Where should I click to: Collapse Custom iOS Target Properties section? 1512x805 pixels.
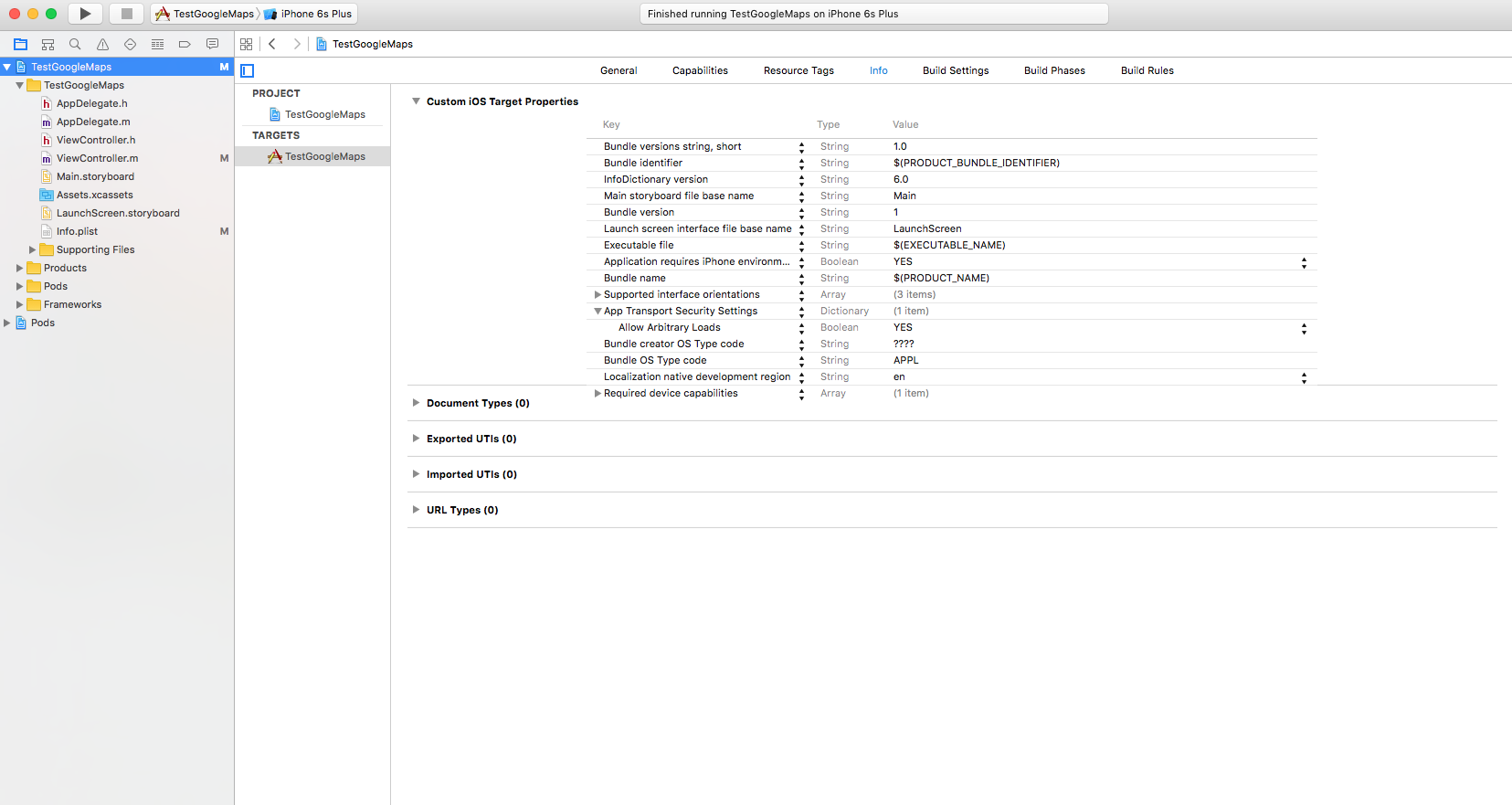[416, 101]
